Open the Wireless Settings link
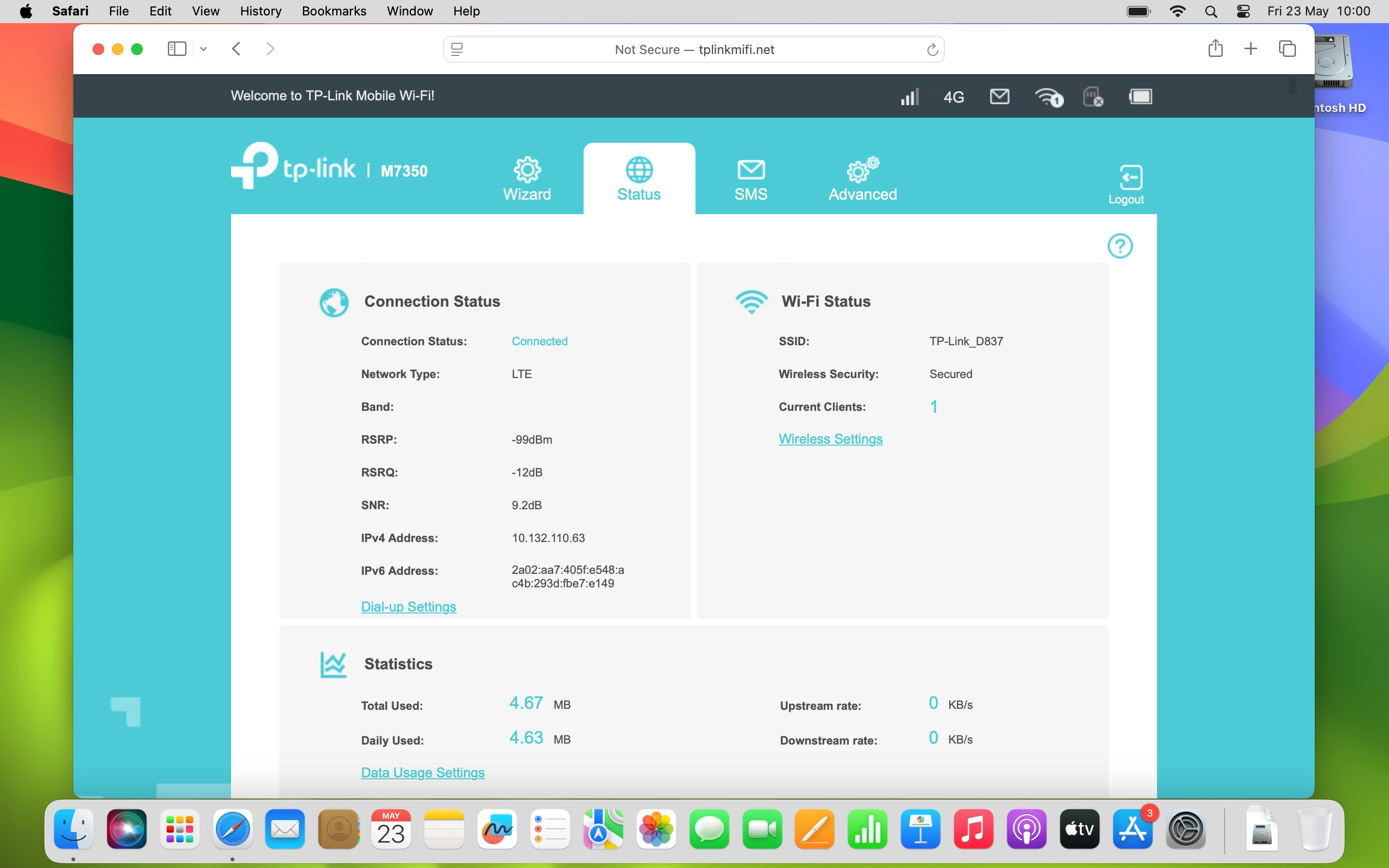 click(x=831, y=439)
